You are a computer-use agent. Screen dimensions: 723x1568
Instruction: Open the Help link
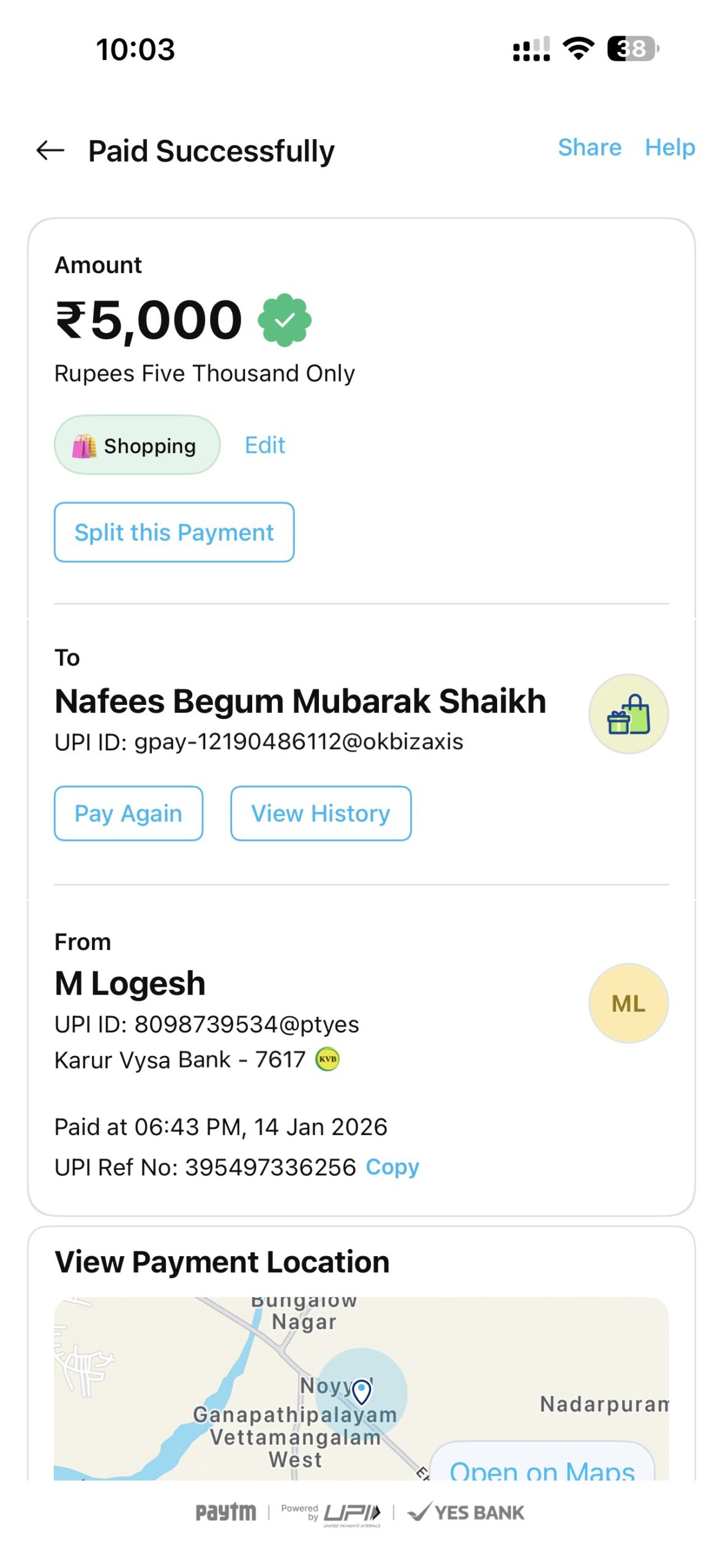(670, 148)
